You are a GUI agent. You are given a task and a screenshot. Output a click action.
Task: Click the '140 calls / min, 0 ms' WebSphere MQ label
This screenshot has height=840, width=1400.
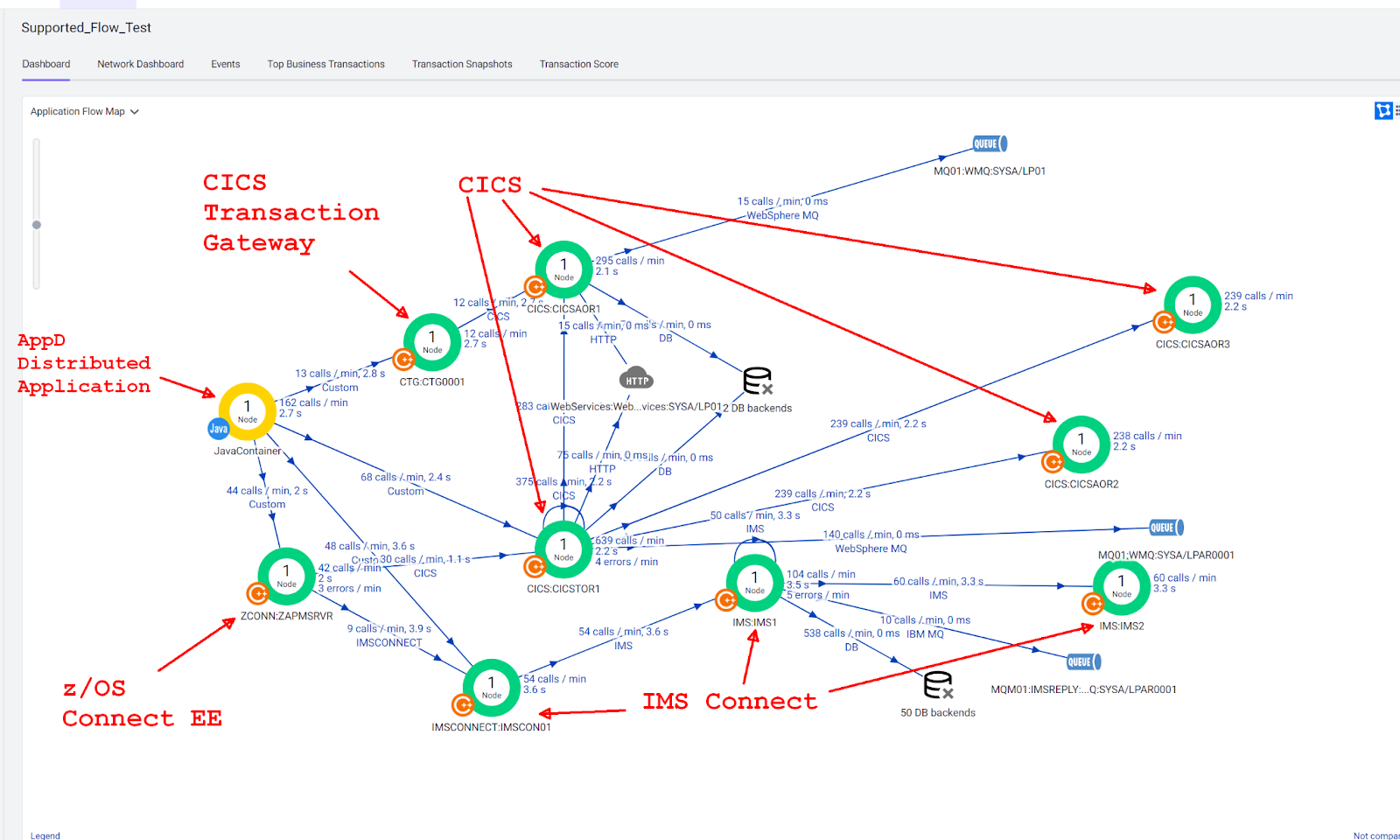tap(871, 535)
